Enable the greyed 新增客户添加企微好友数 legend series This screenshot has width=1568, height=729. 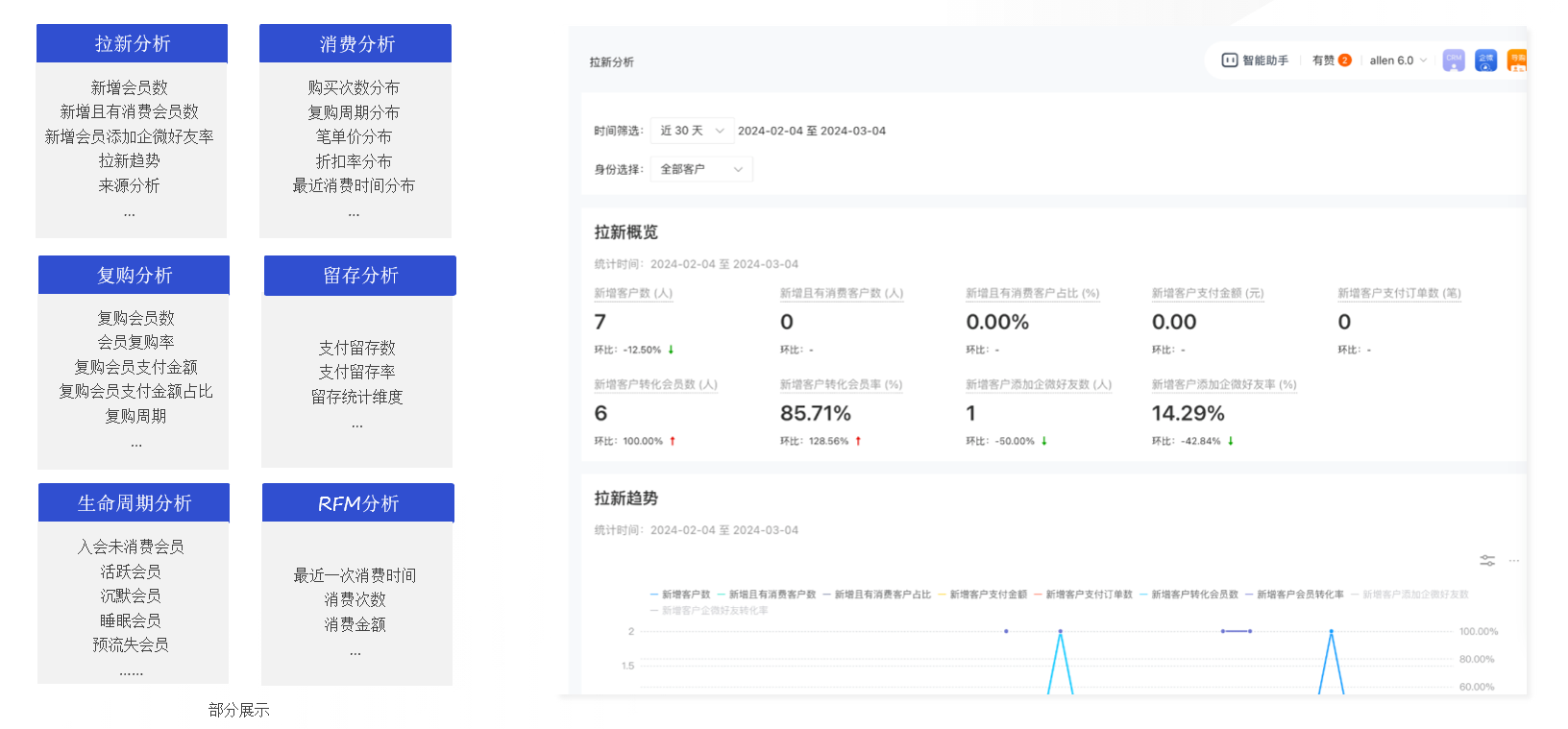pyautogui.click(x=1410, y=595)
